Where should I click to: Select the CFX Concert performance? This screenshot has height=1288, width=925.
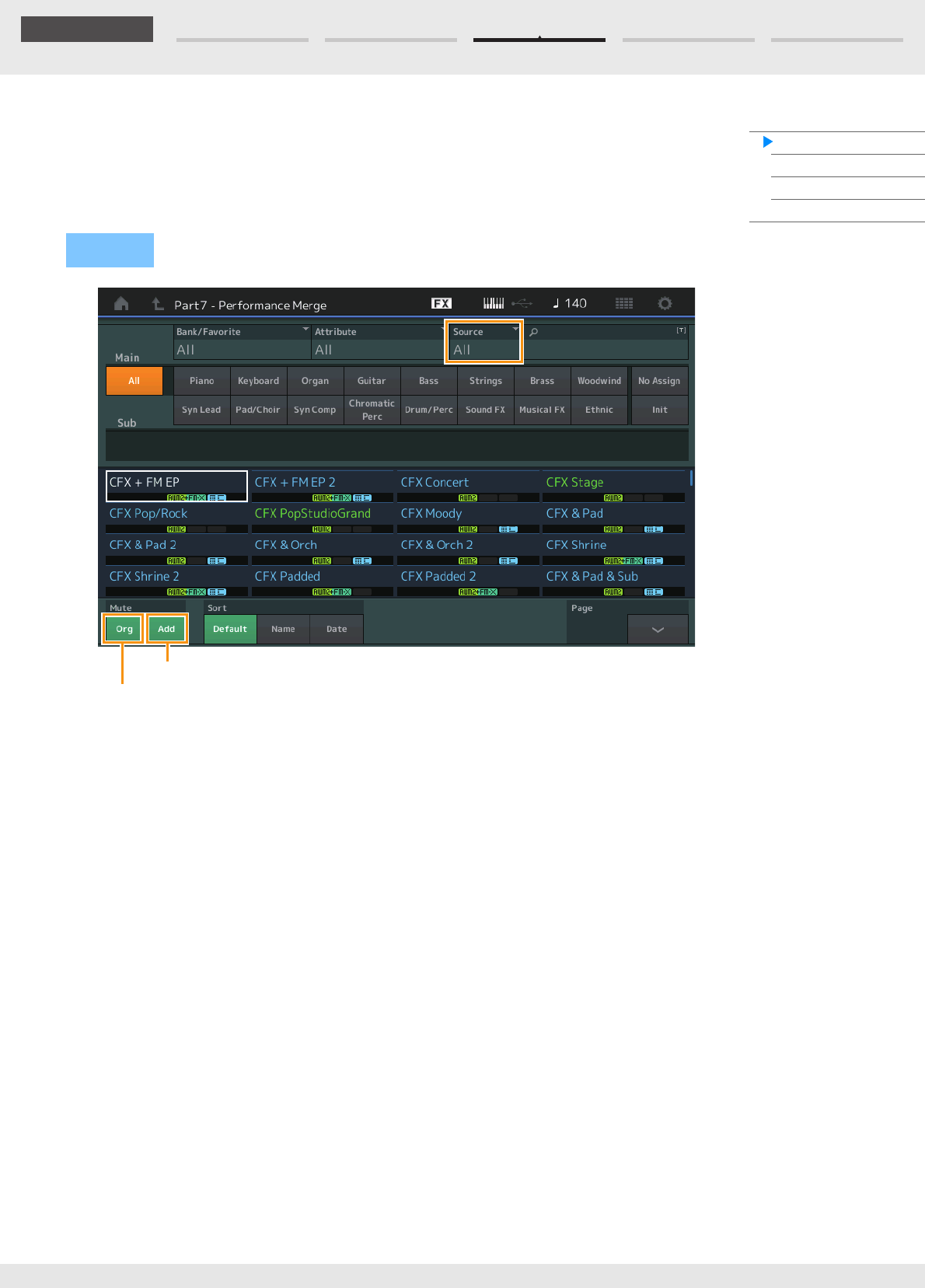(x=468, y=487)
